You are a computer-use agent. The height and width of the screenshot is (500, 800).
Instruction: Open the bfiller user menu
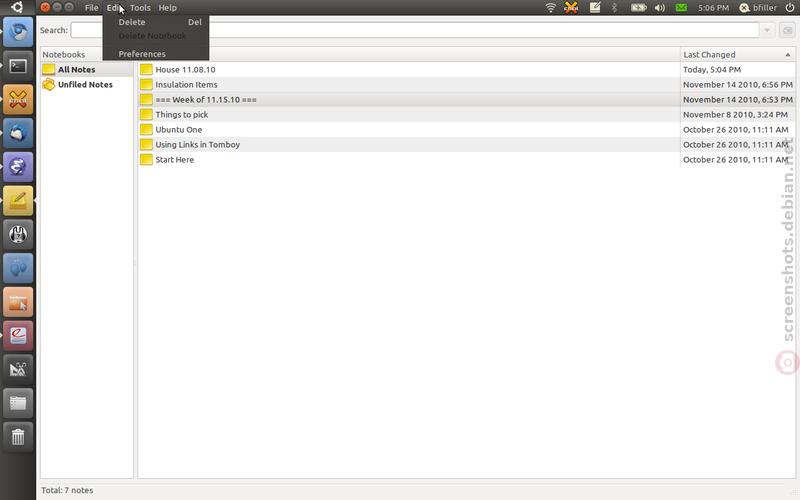point(758,8)
